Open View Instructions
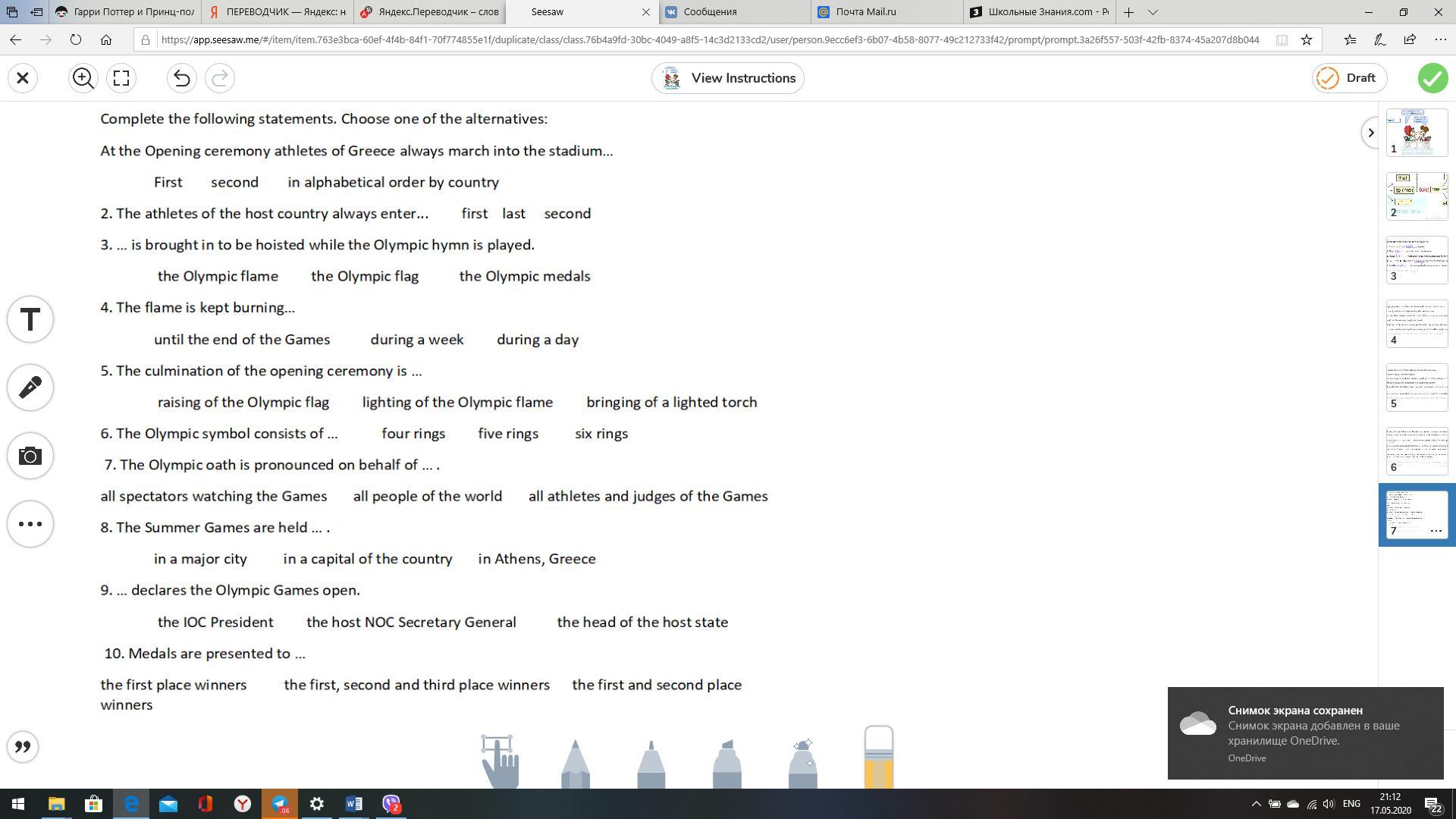The height and width of the screenshot is (819, 1456). click(727, 78)
